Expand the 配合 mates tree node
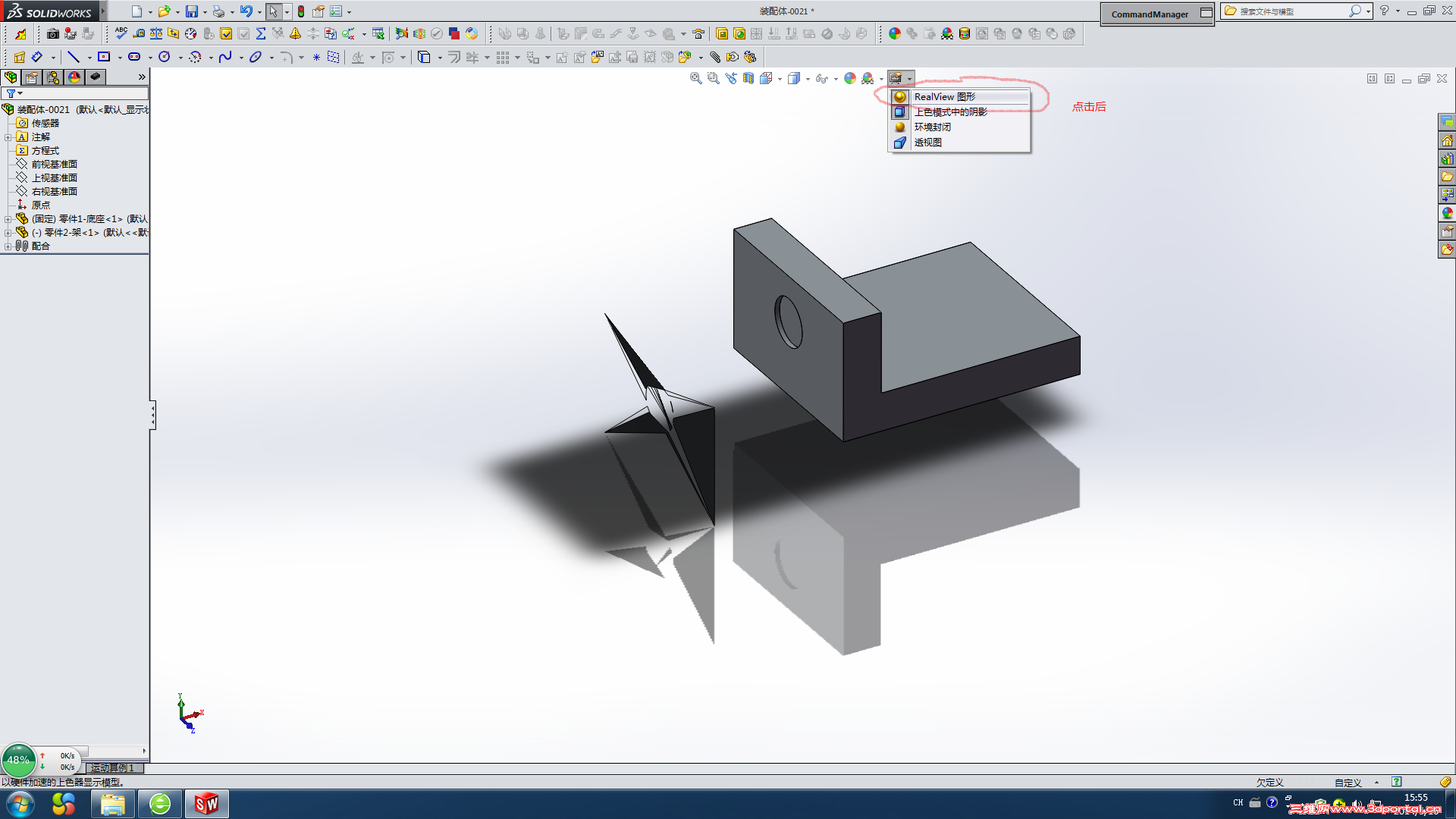 pyautogui.click(x=8, y=246)
